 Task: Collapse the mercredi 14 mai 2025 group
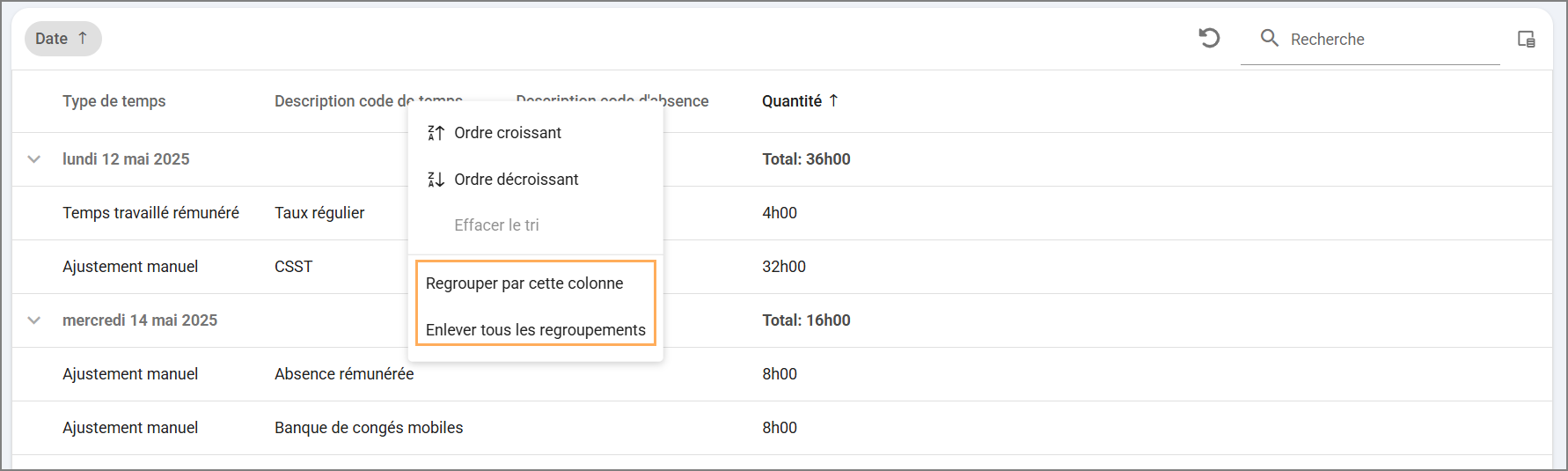(x=34, y=320)
